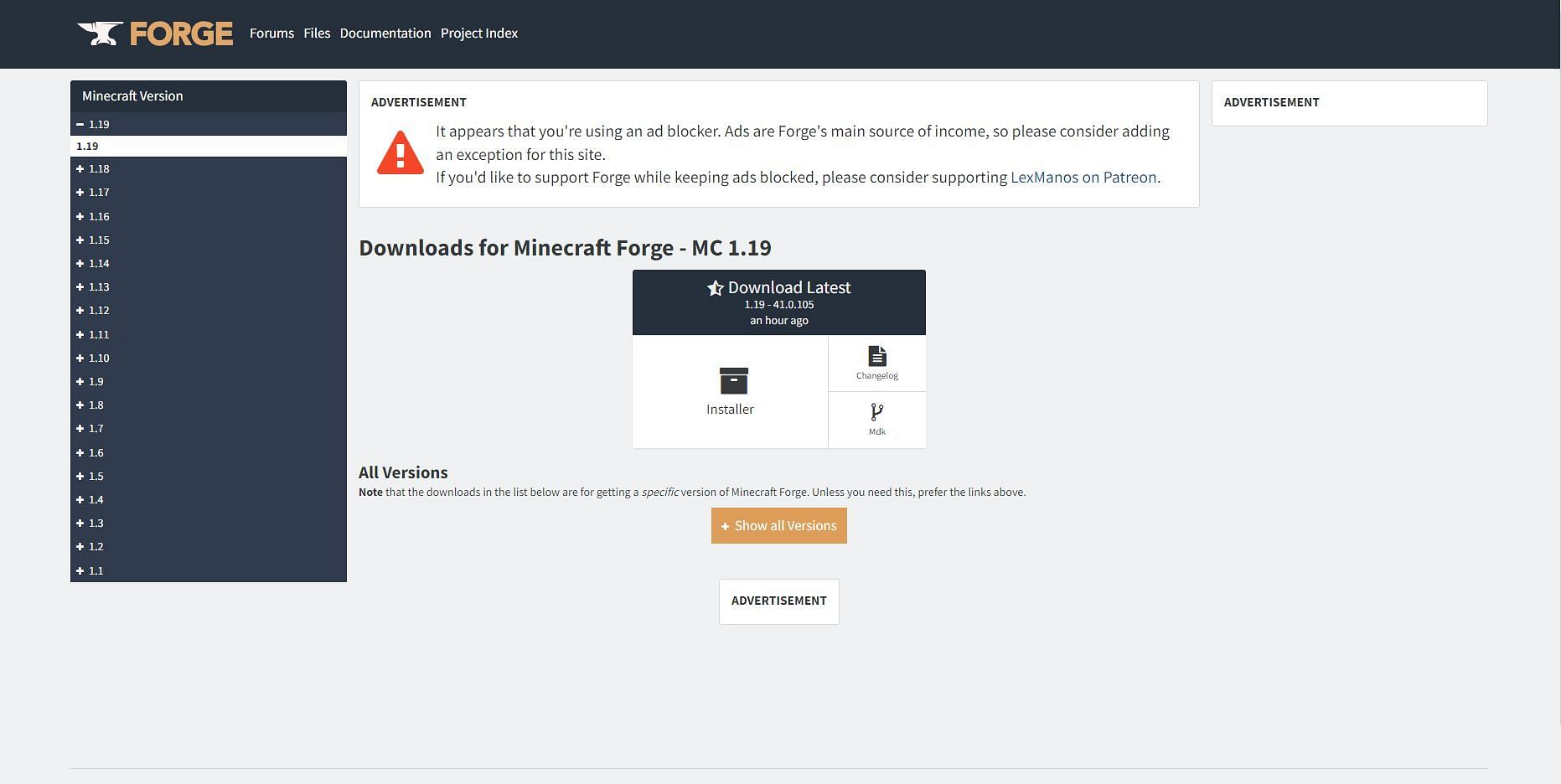Expand the 1.2 version group
The width and height of the screenshot is (1561, 784).
[209, 546]
